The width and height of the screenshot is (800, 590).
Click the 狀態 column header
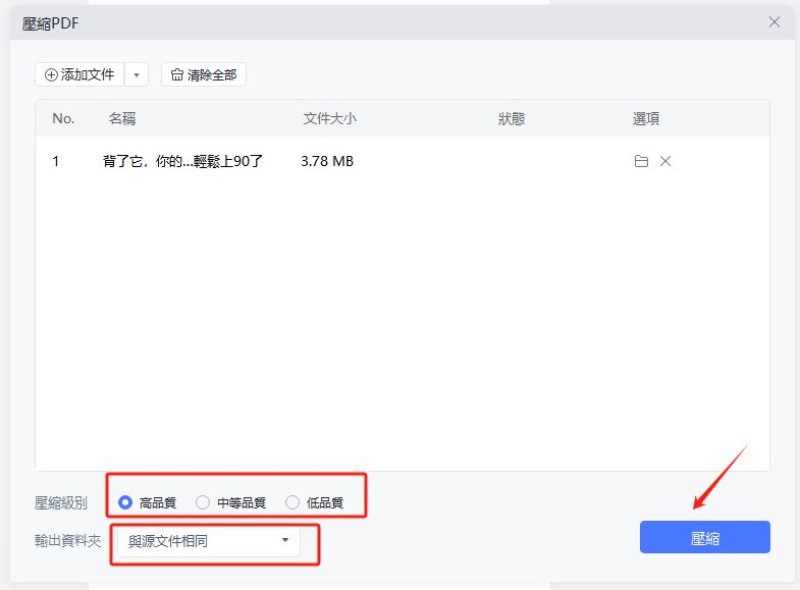click(x=511, y=119)
